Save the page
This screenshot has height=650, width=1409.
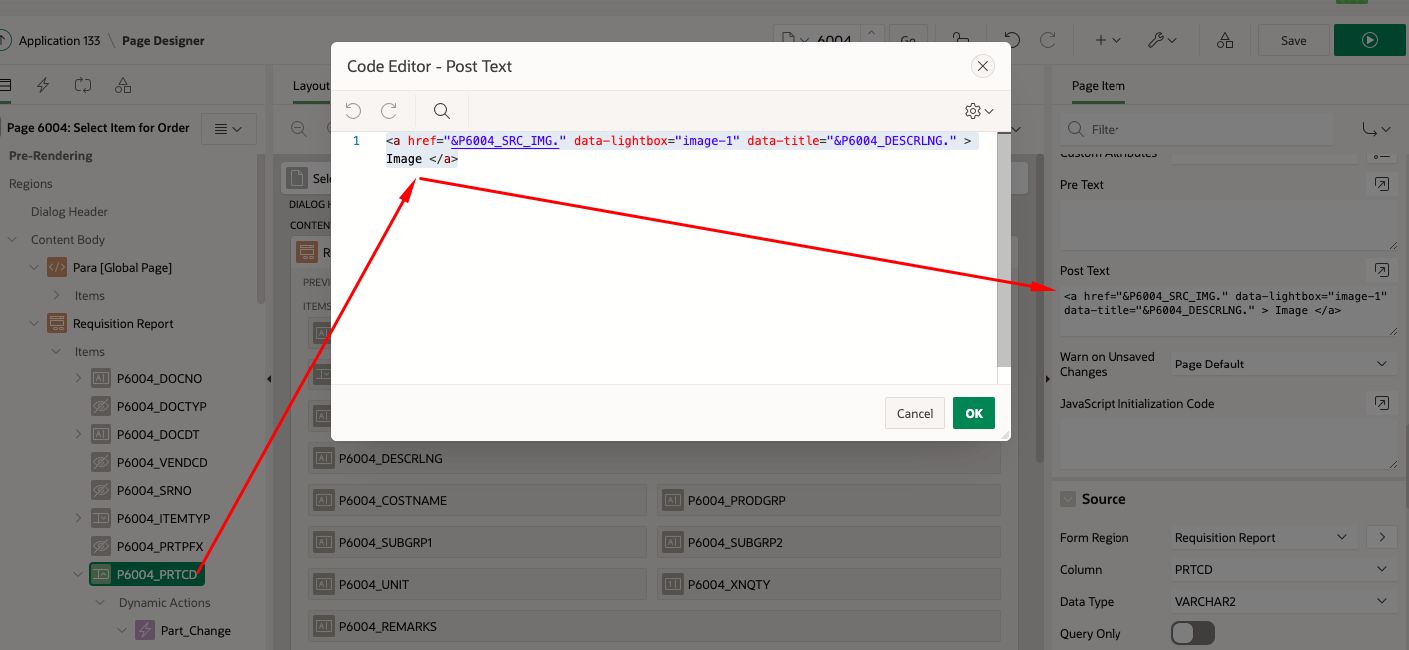click(x=1293, y=41)
